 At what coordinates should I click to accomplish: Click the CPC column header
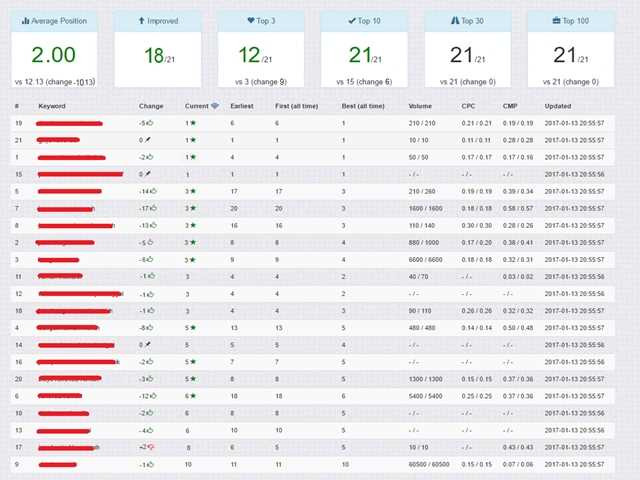tap(470, 105)
